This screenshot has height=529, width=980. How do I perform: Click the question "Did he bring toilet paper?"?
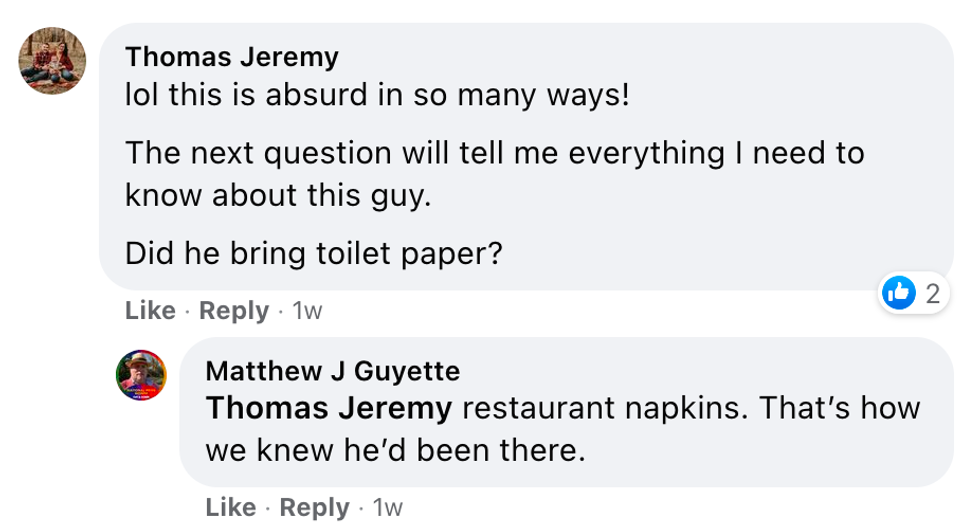point(313,253)
